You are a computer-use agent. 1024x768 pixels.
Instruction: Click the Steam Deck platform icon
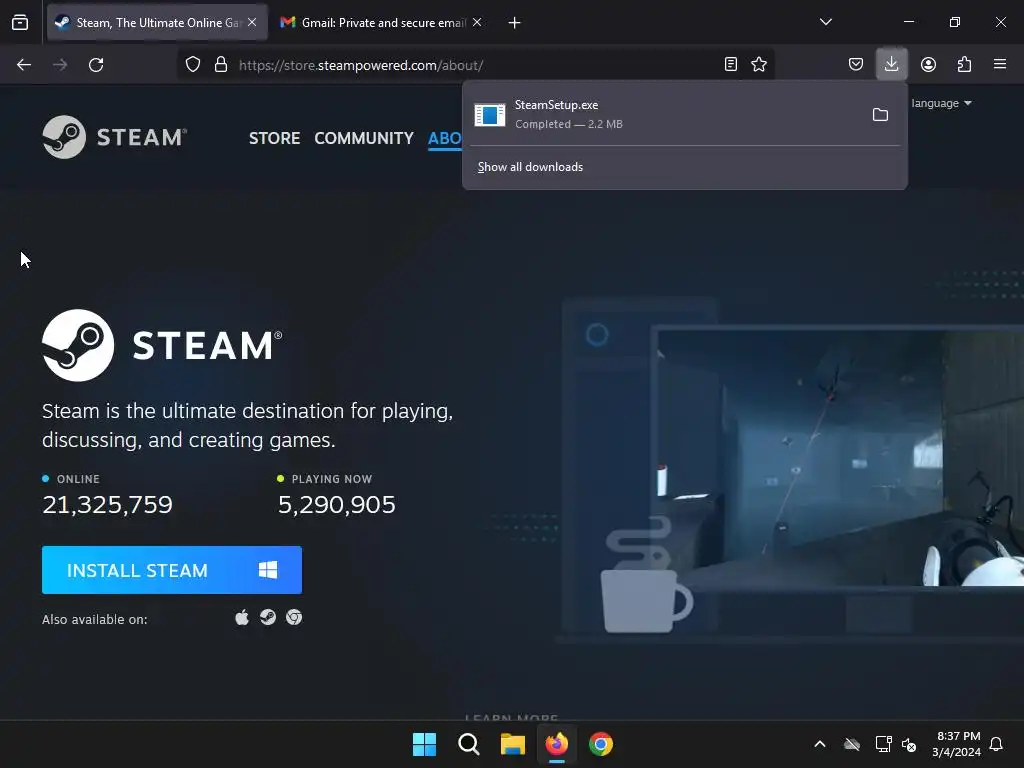pos(268,618)
